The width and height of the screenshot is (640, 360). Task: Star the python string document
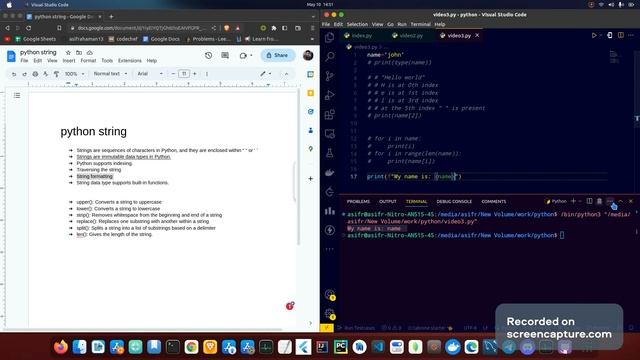point(68,53)
